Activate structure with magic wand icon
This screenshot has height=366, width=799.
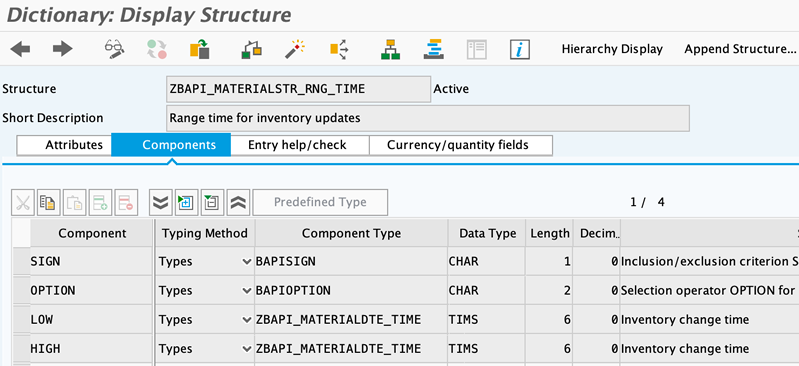295,49
